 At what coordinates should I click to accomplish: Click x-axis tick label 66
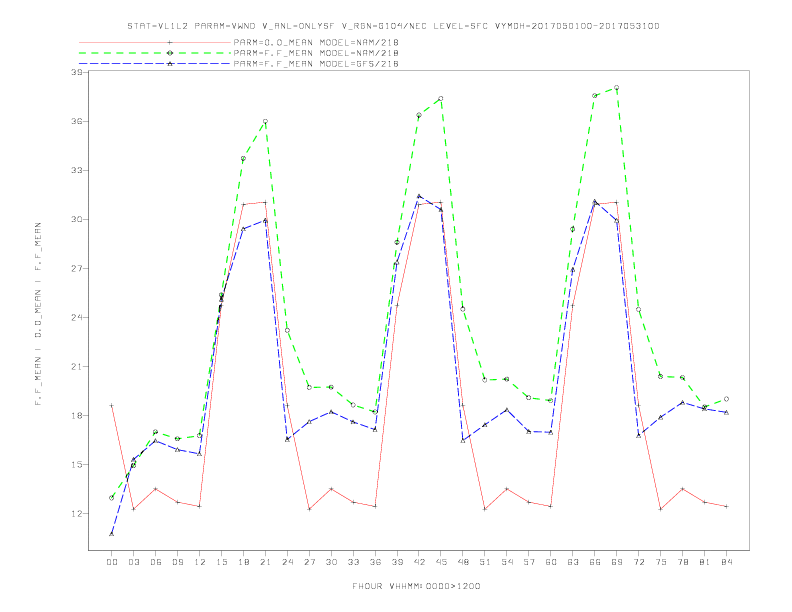pos(595,562)
